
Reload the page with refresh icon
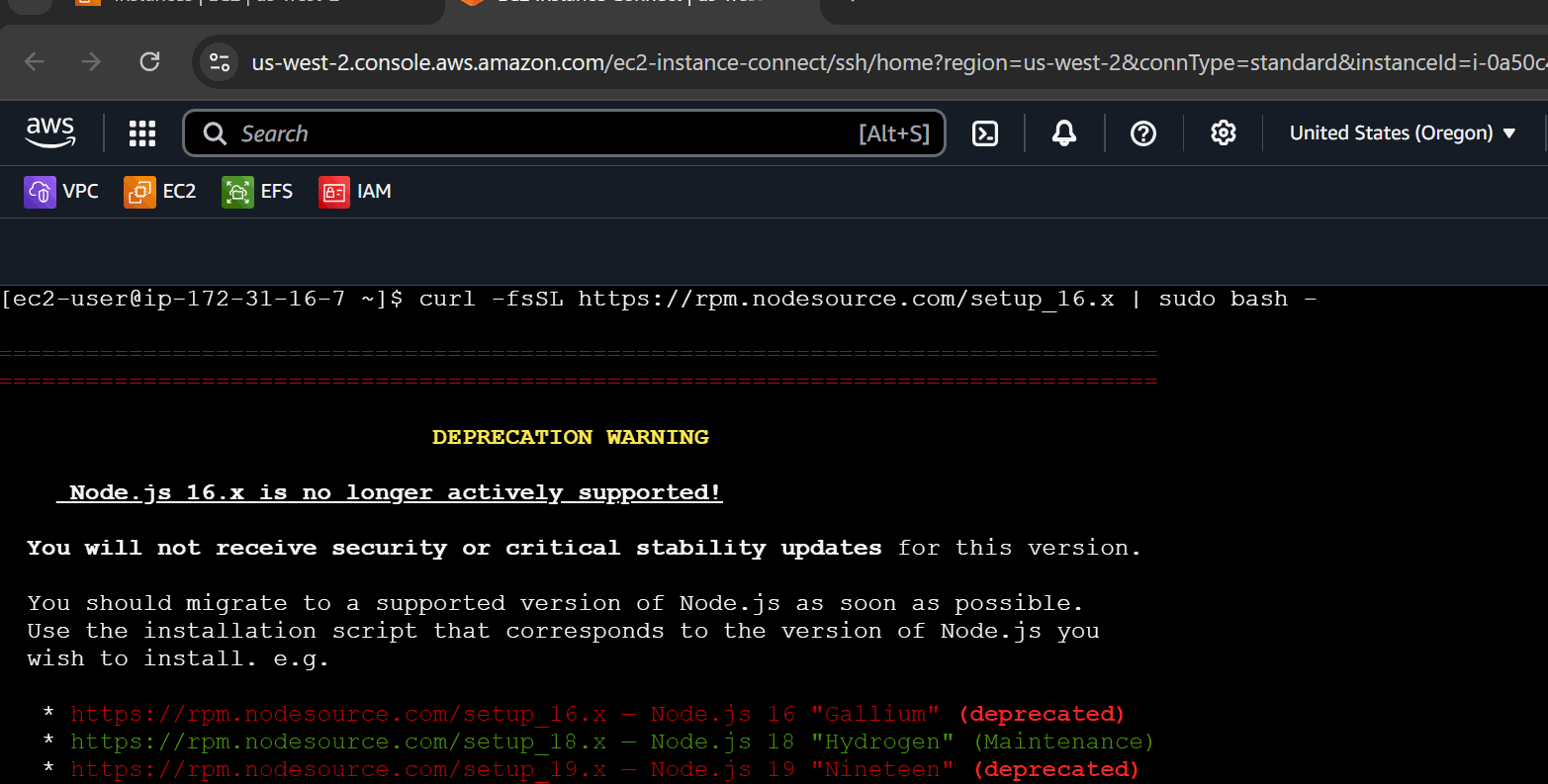click(x=150, y=62)
